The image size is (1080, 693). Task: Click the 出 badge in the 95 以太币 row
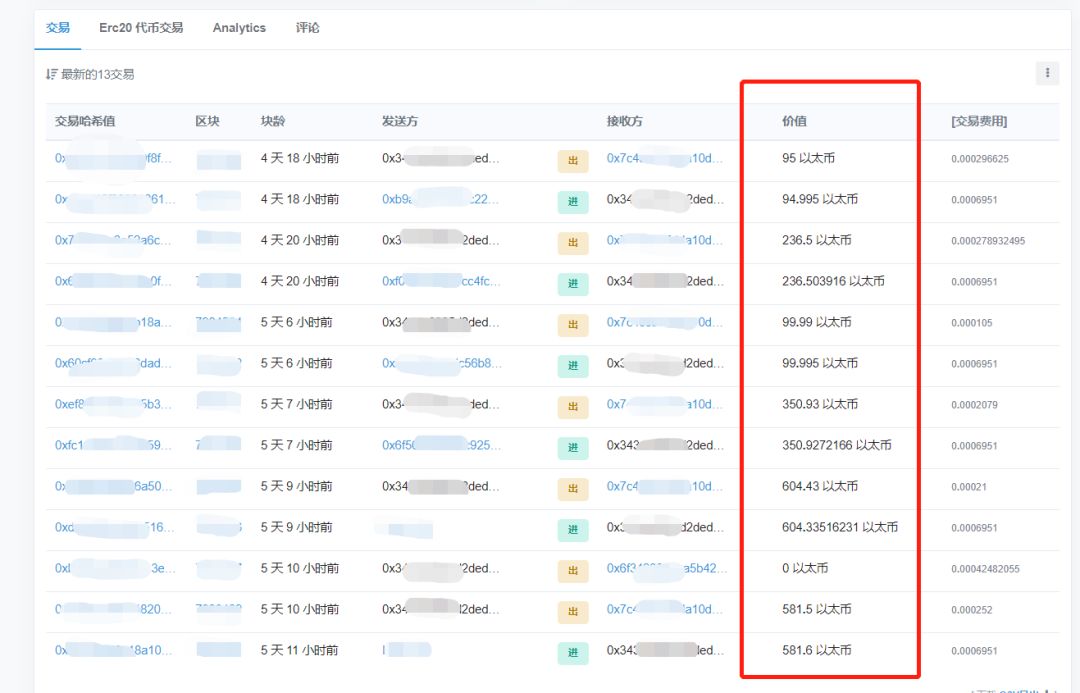[573, 160]
